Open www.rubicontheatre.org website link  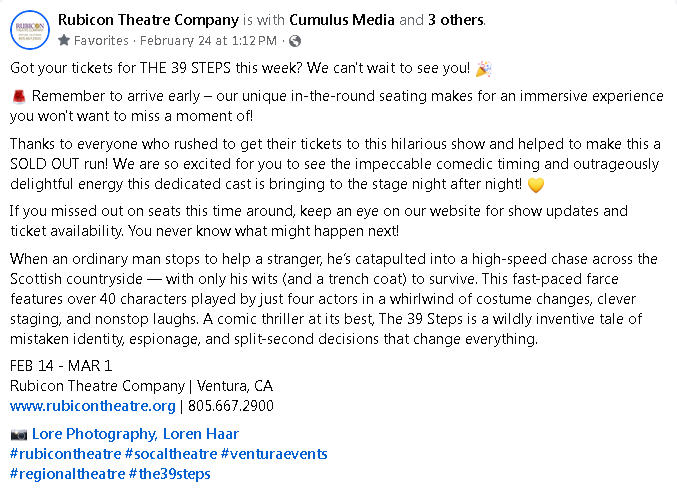pyautogui.click(x=92, y=406)
